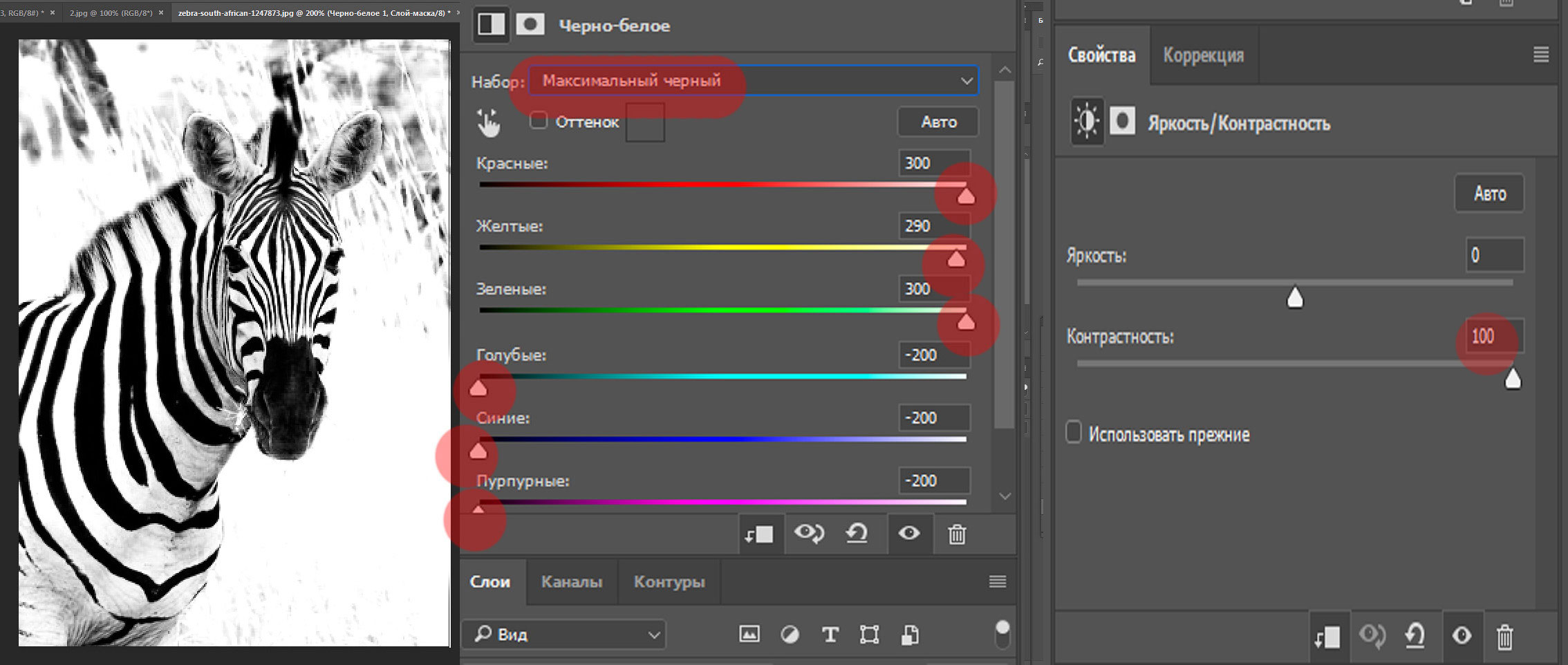This screenshot has height=665, width=1568.
Task: Switch to the Коррекция tab
Action: point(1204,55)
